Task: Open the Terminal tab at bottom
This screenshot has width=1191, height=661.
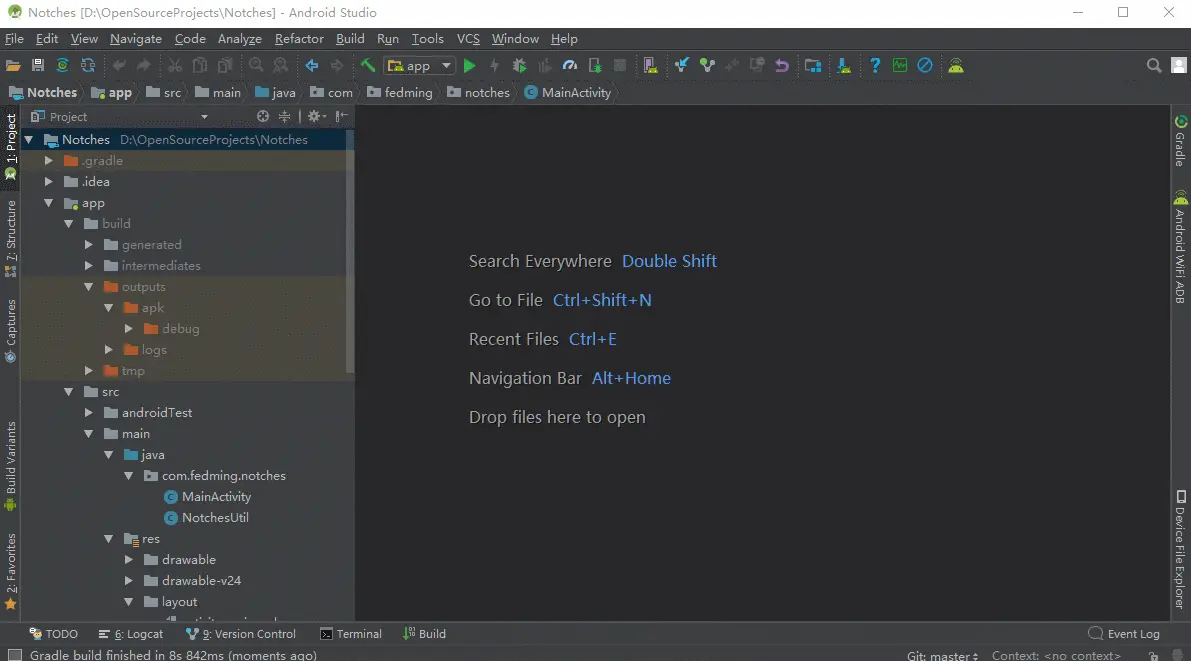Action: [x=351, y=634]
